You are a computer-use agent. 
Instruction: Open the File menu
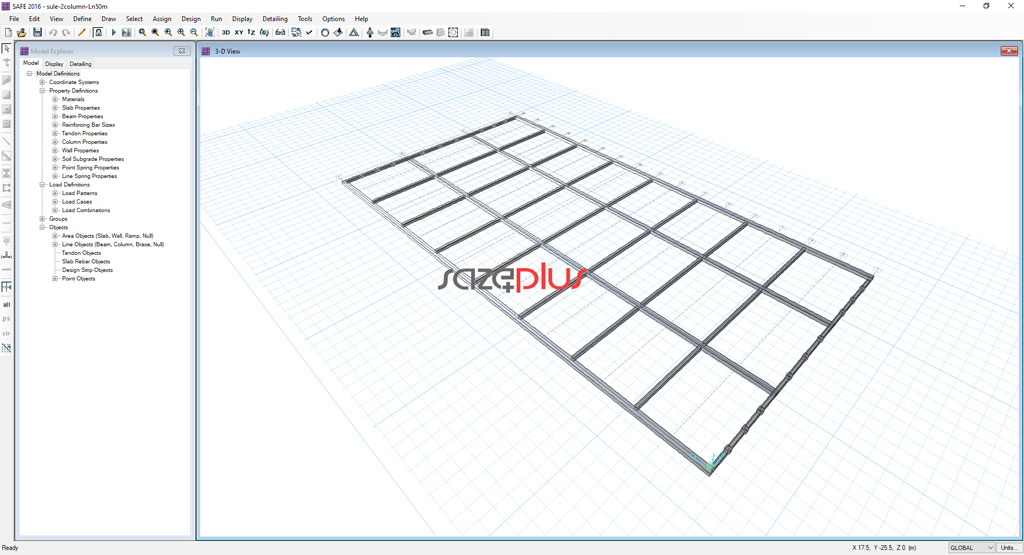pos(14,19)
